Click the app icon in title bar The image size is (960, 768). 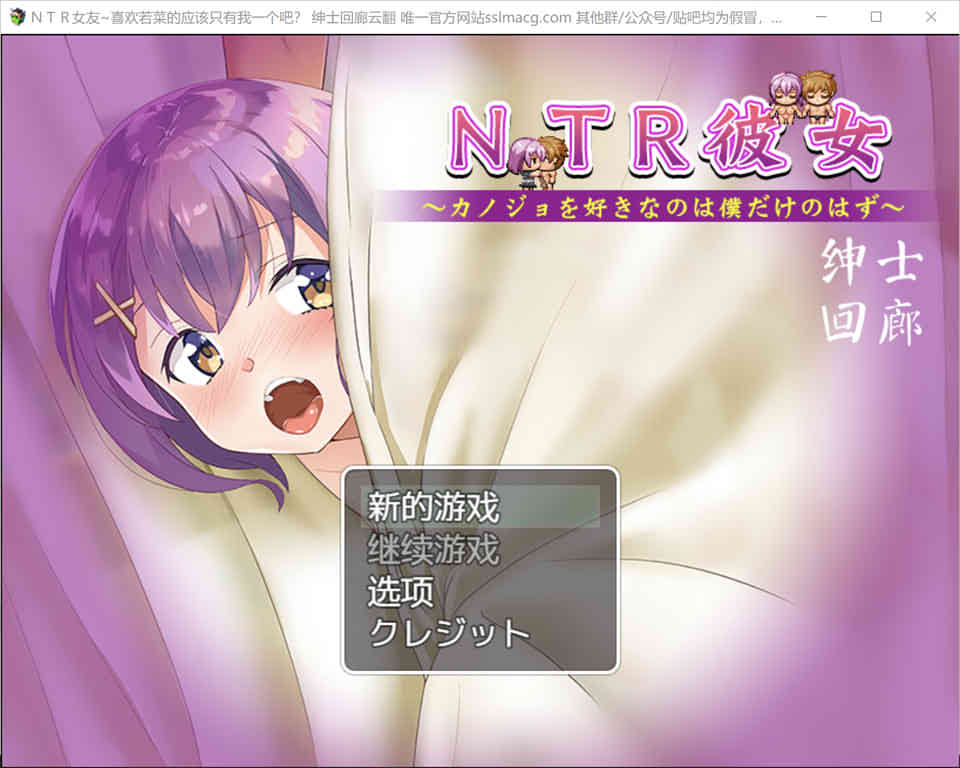[x=17, y=17]
